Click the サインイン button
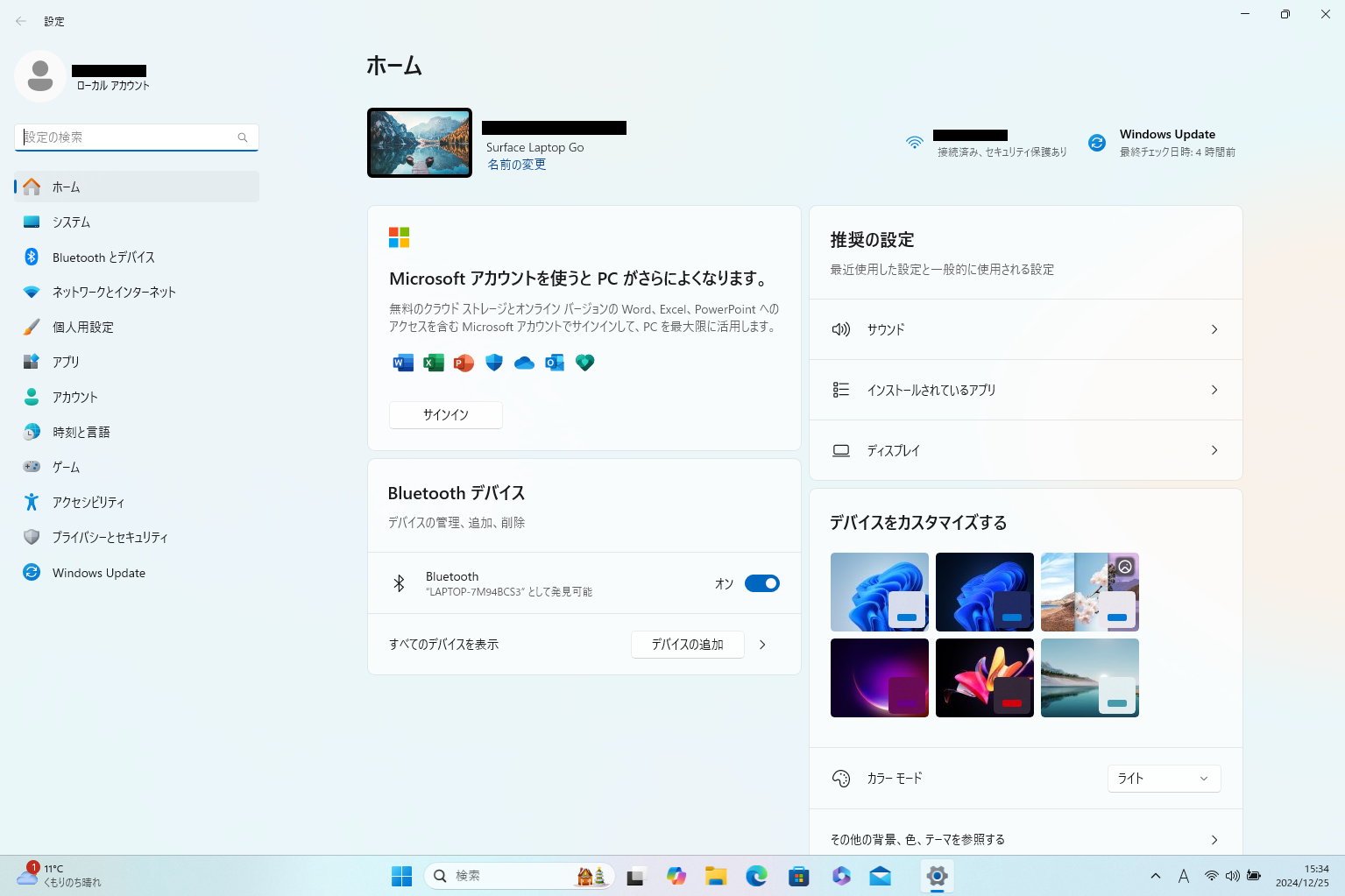 446,415
